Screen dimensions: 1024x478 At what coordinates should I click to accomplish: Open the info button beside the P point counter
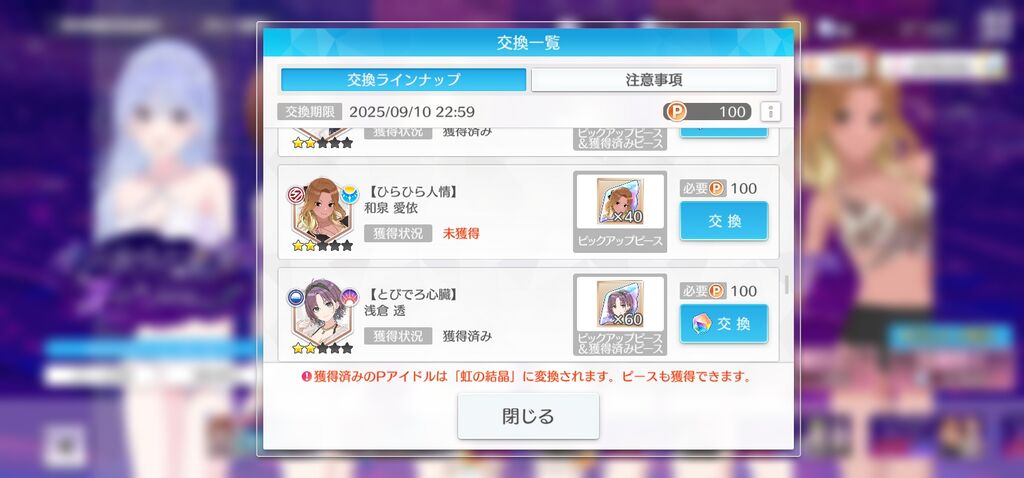(771, 112)
